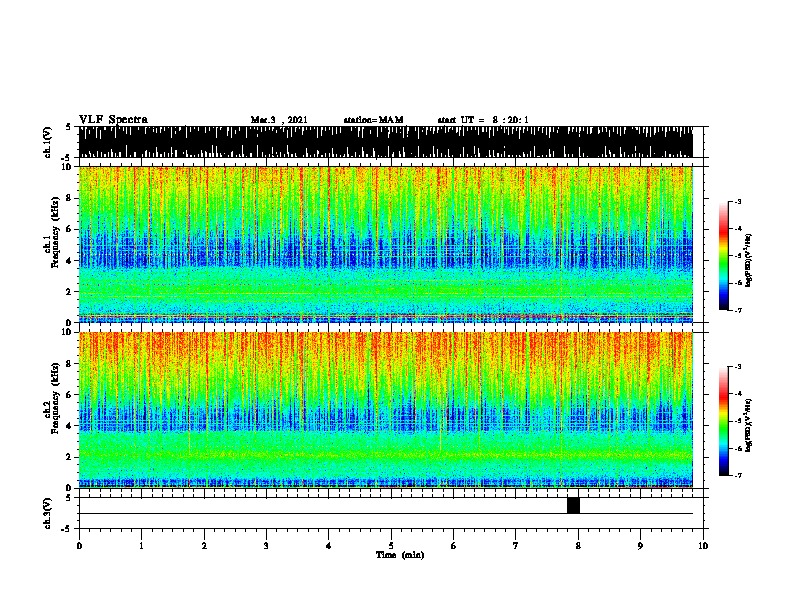Select the ch.1 frequency spectrogram panel

(385, 244)
